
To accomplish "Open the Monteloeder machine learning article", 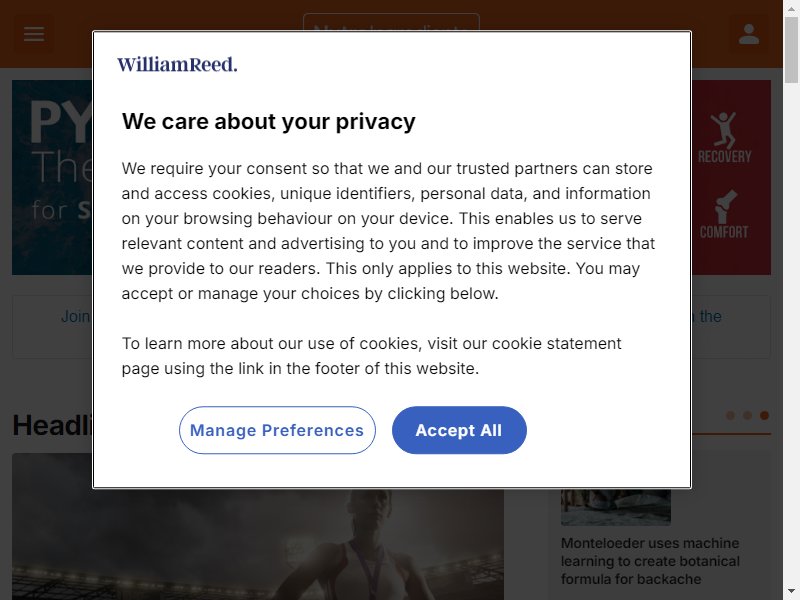I will point(650,561).
